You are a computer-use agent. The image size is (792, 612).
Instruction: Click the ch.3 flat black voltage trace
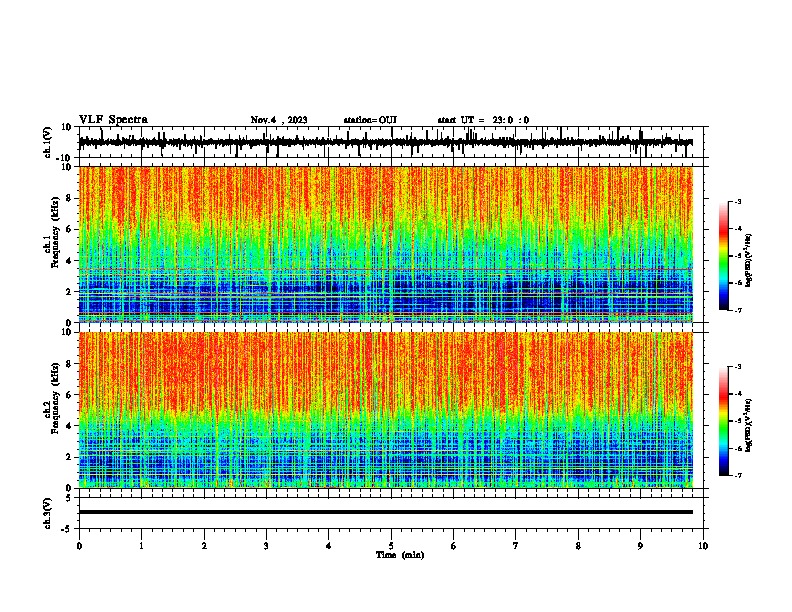click(386, 512)
